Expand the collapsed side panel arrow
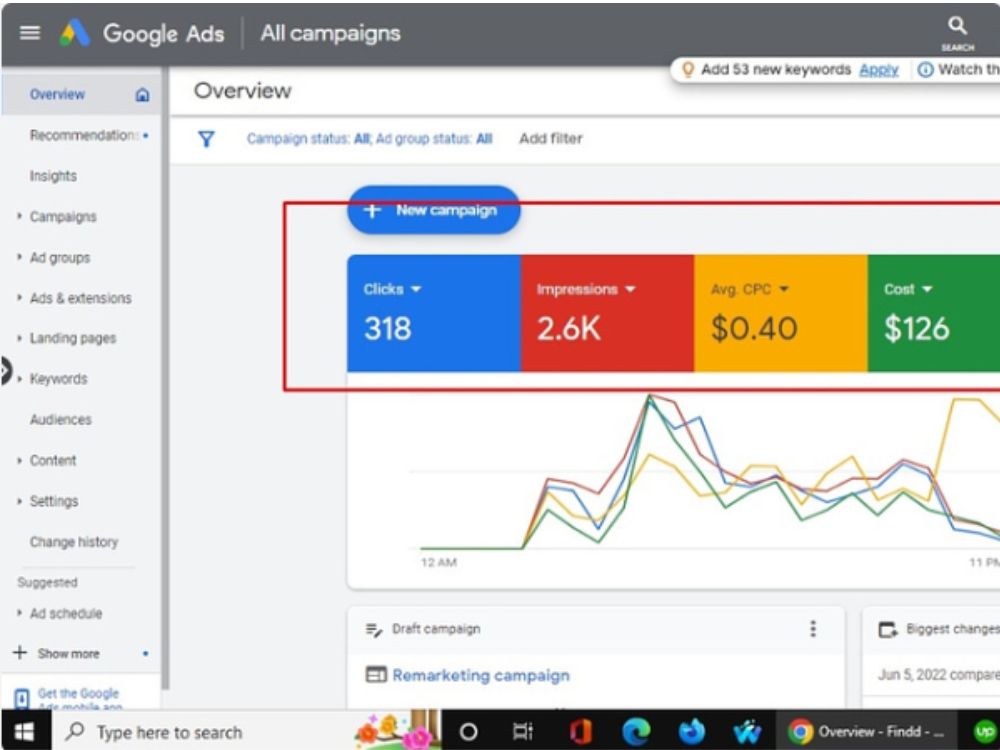 point(6,371)
